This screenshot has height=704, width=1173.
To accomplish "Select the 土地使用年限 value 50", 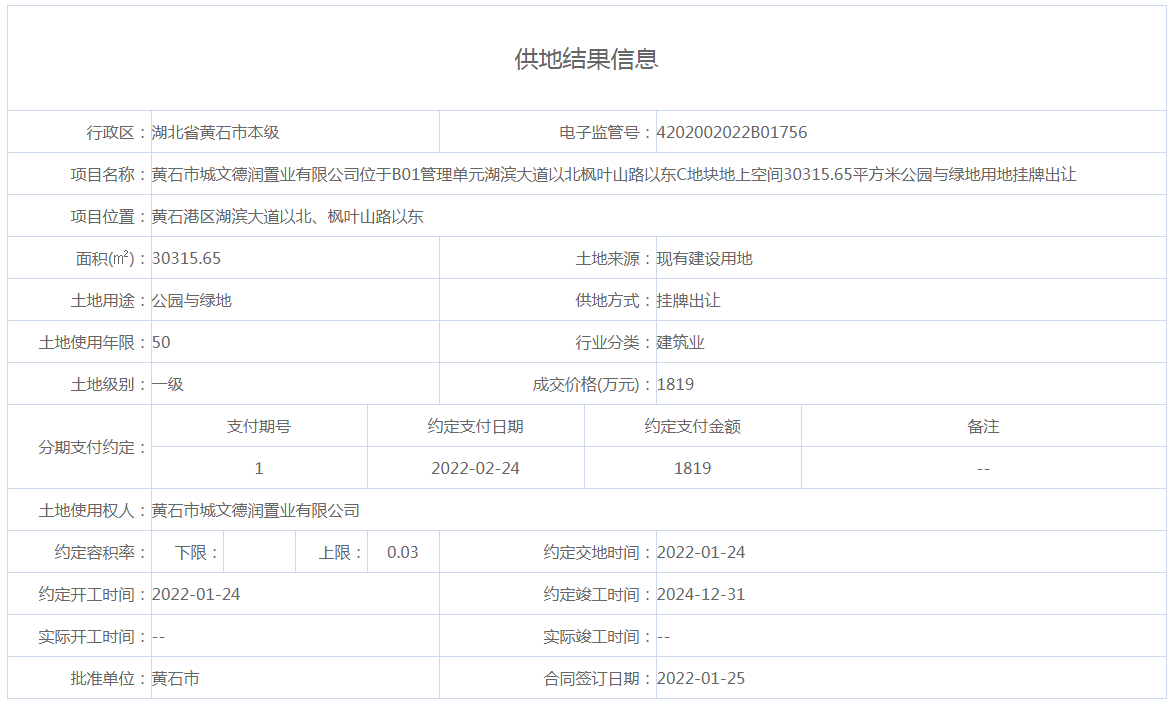I will 161,342.
